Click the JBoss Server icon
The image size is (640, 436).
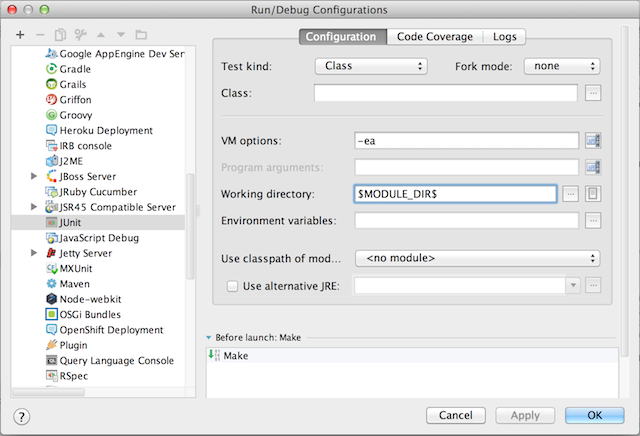click(x=51, y=176)
